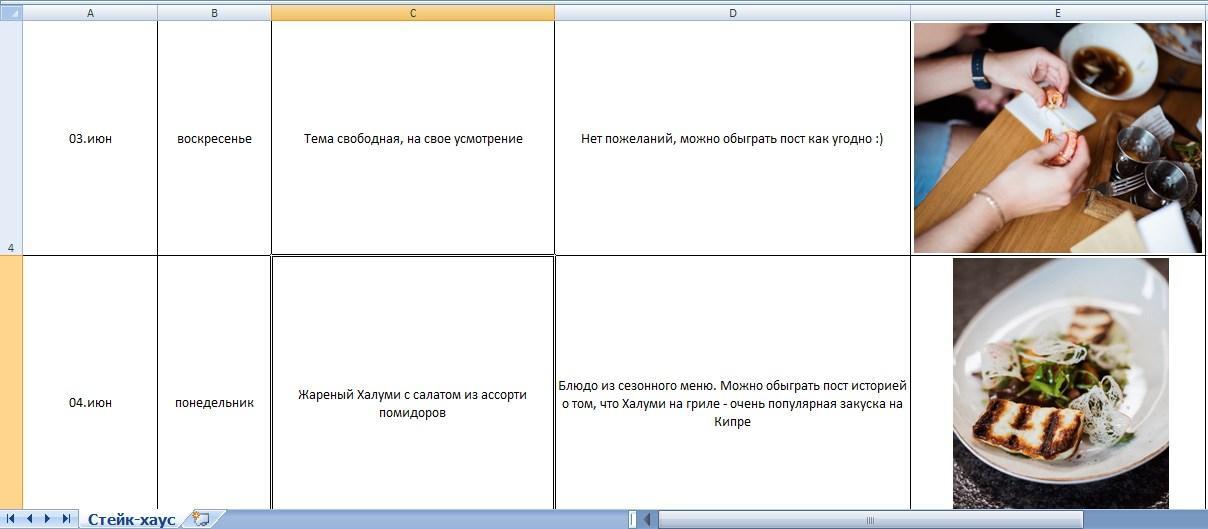Select column D header
Viewport: 1208px width, 529px height.
tap(732, 13)
